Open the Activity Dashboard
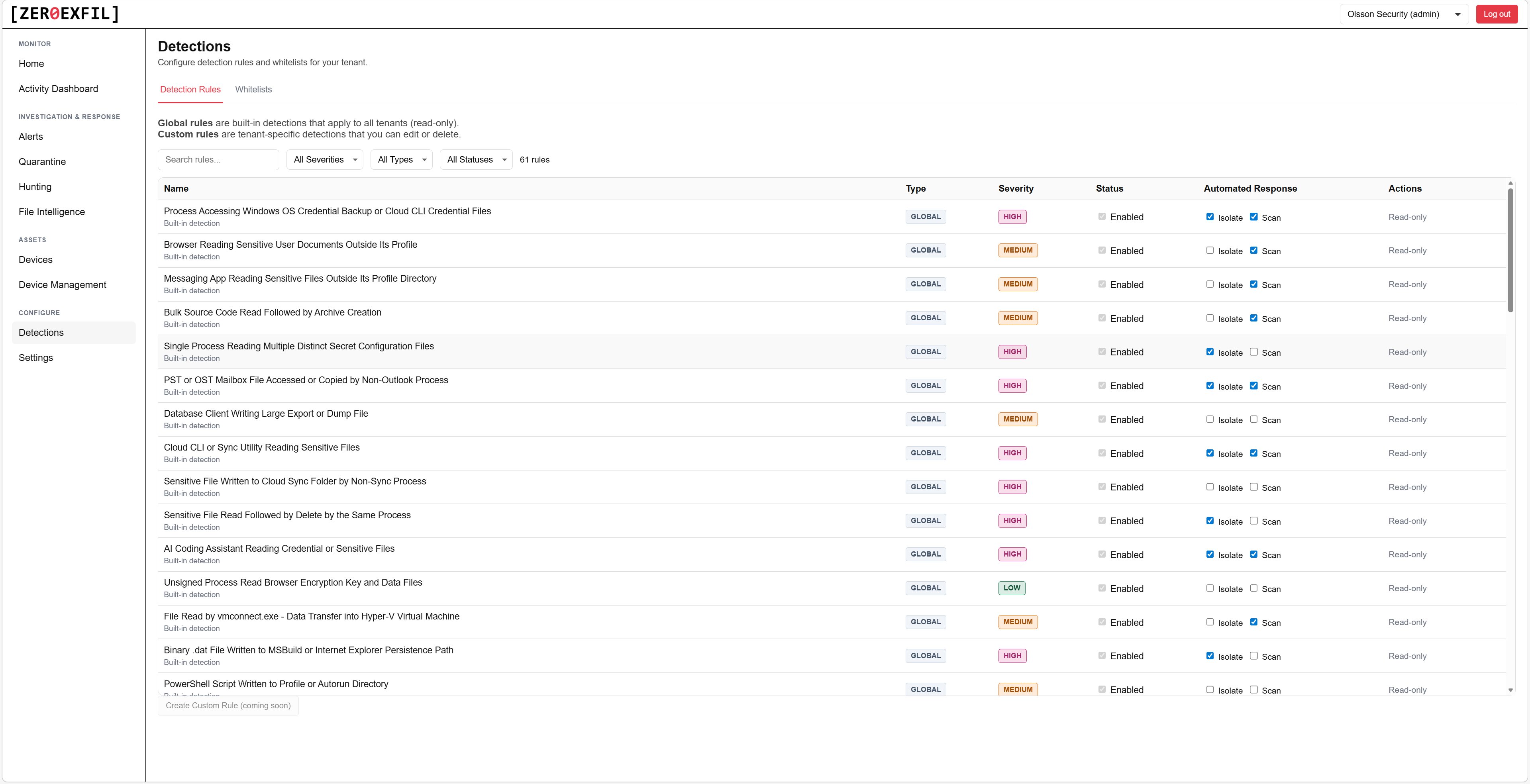The image size is (1530, 784). pyautogui.click(x=58, y=88)
